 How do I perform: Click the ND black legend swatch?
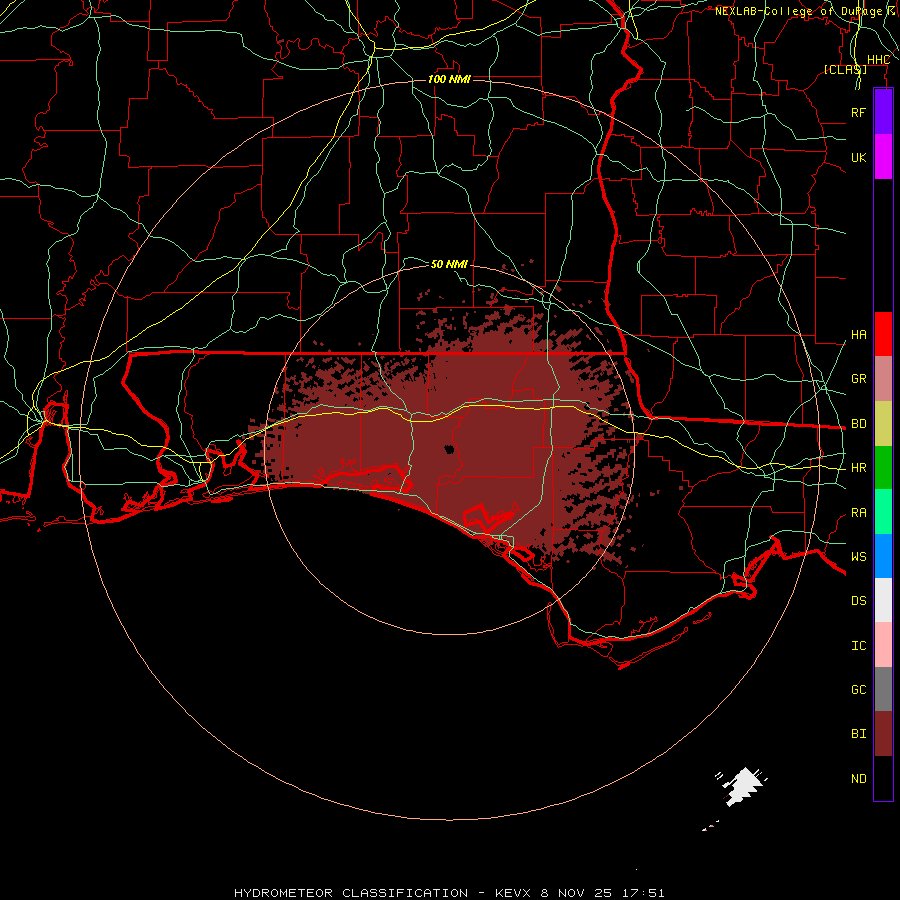pos(883,778)
